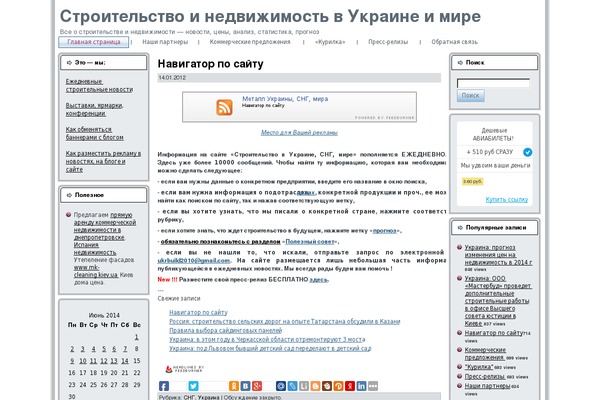Click the ukrbuild2010@gmail.com email link

tap(194, 260)
